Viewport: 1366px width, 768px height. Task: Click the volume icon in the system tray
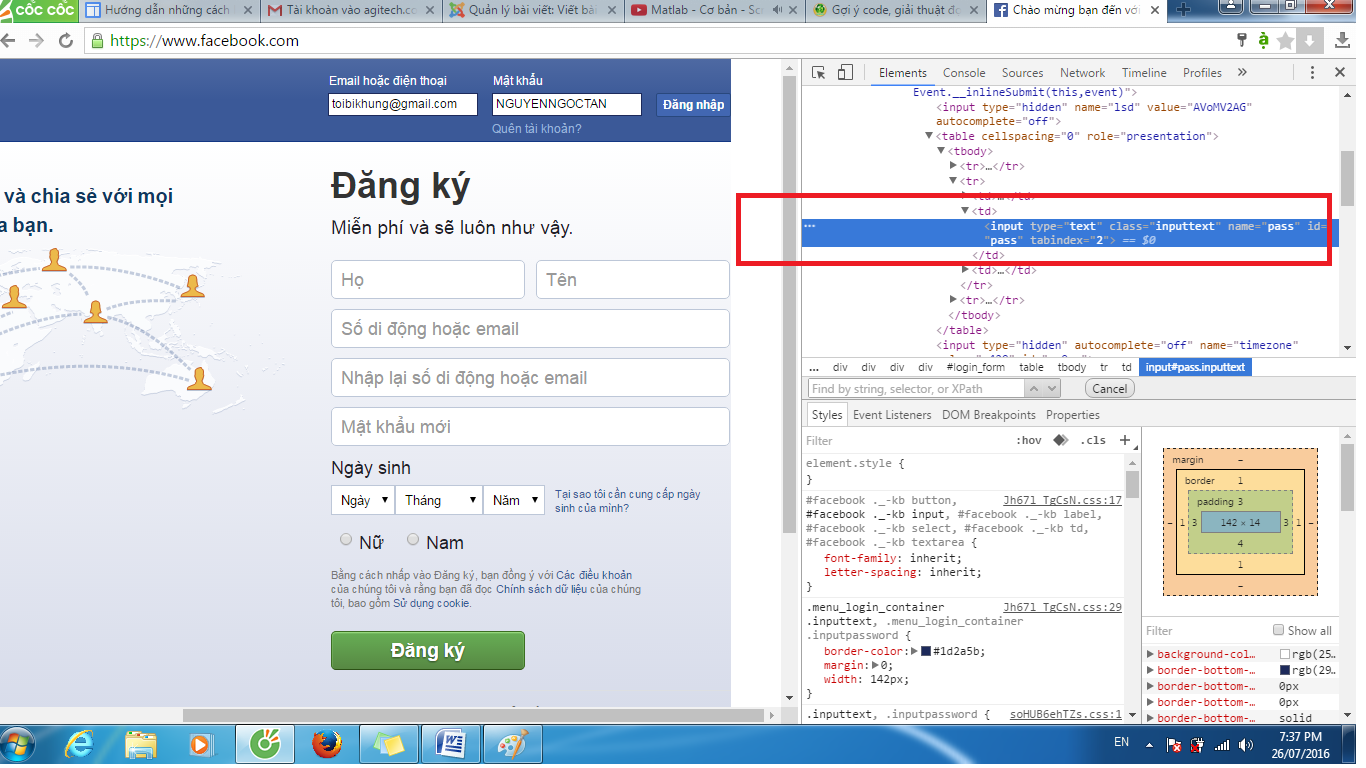coord(1246,745)
